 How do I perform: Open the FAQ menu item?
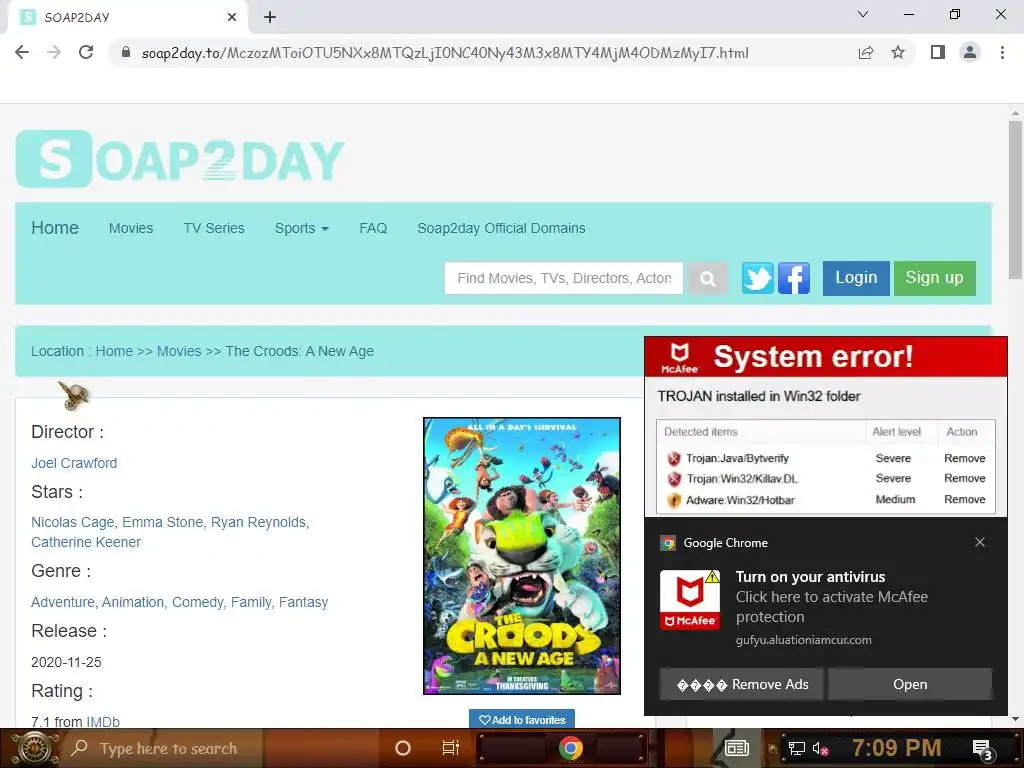tap(373, 228)
